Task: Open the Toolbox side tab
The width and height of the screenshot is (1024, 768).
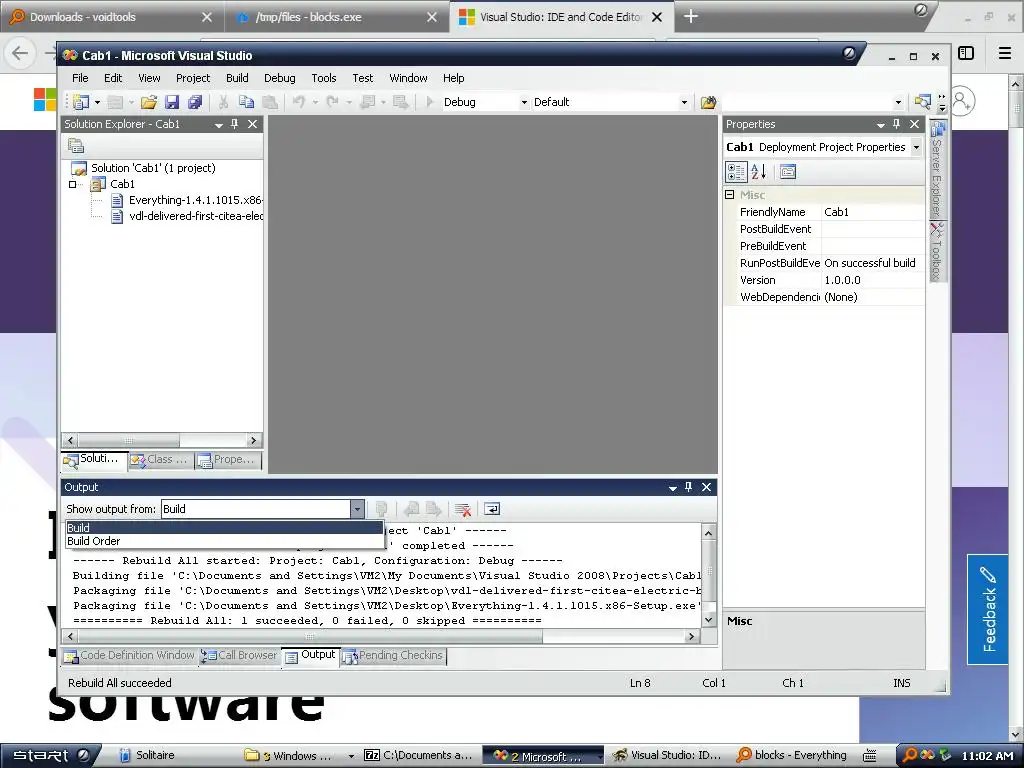Action: tap(938, 252)
